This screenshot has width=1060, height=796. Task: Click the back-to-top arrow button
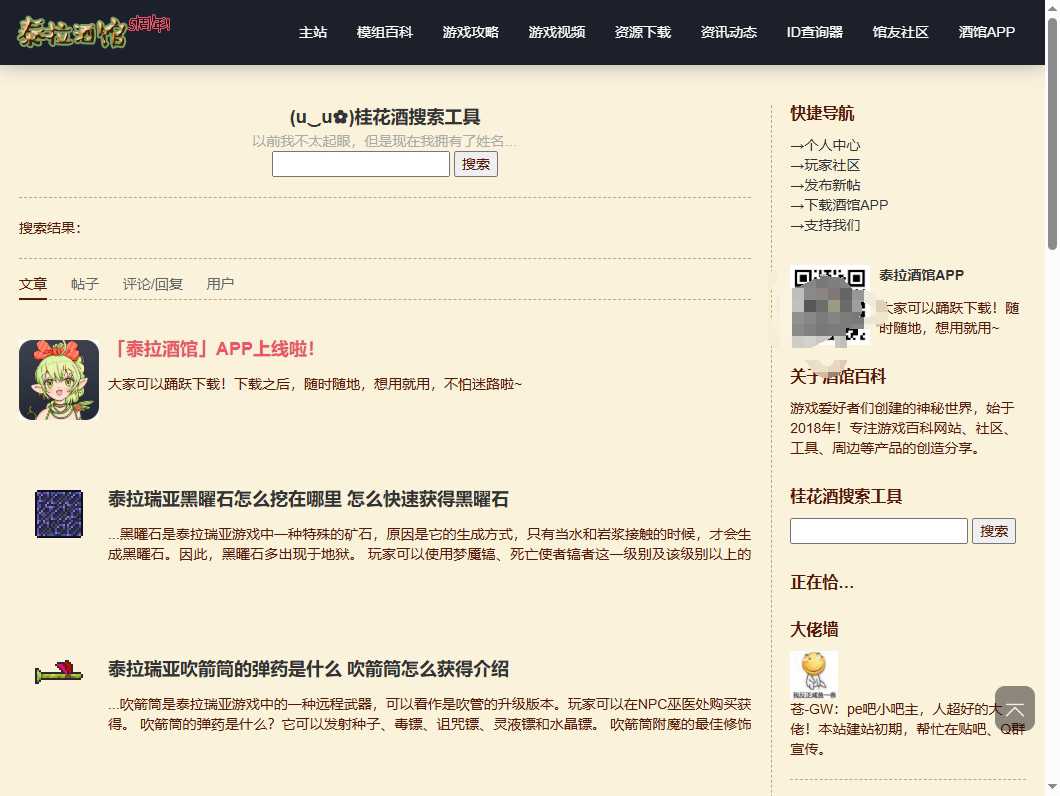1014,709
